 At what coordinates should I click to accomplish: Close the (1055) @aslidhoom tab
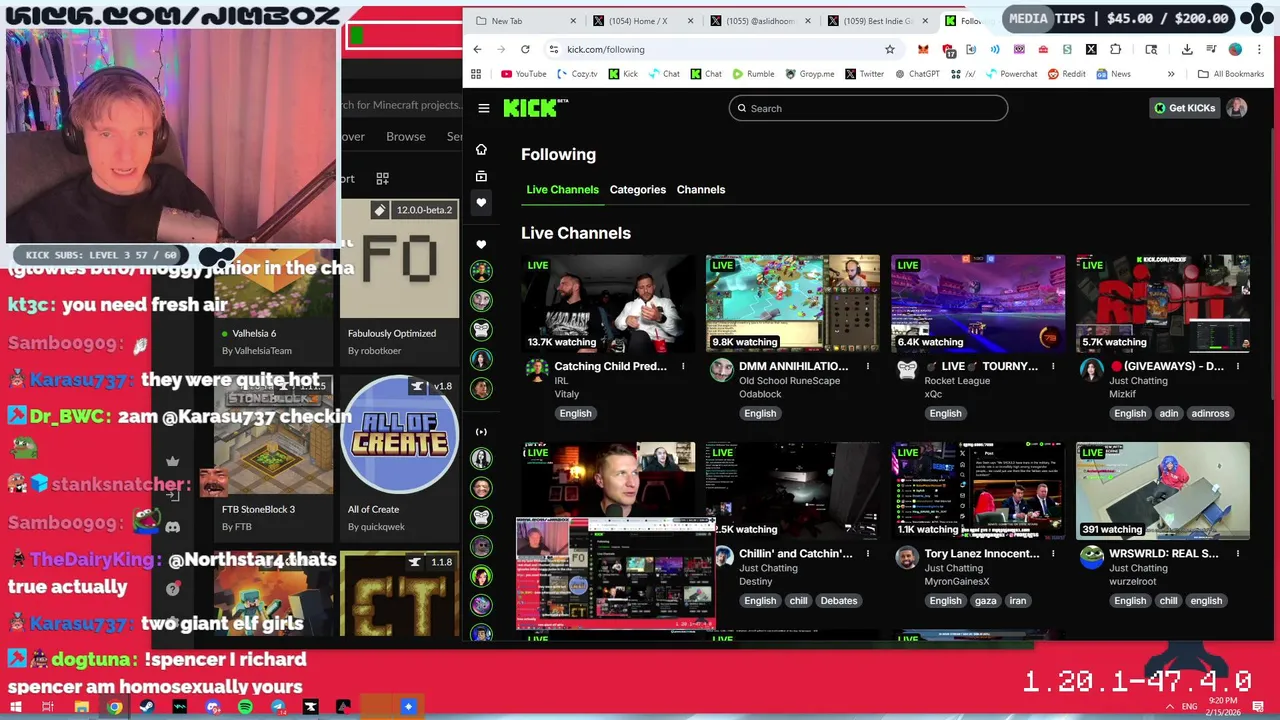[808, 21]
